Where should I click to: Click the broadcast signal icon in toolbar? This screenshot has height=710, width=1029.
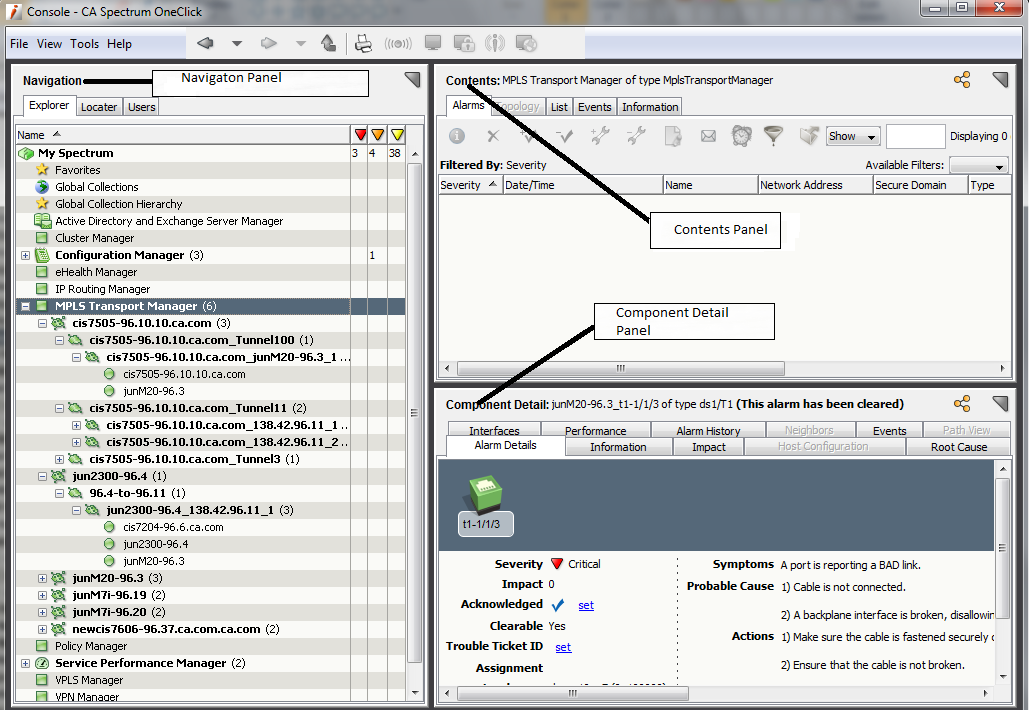click(x=398, y=44)
